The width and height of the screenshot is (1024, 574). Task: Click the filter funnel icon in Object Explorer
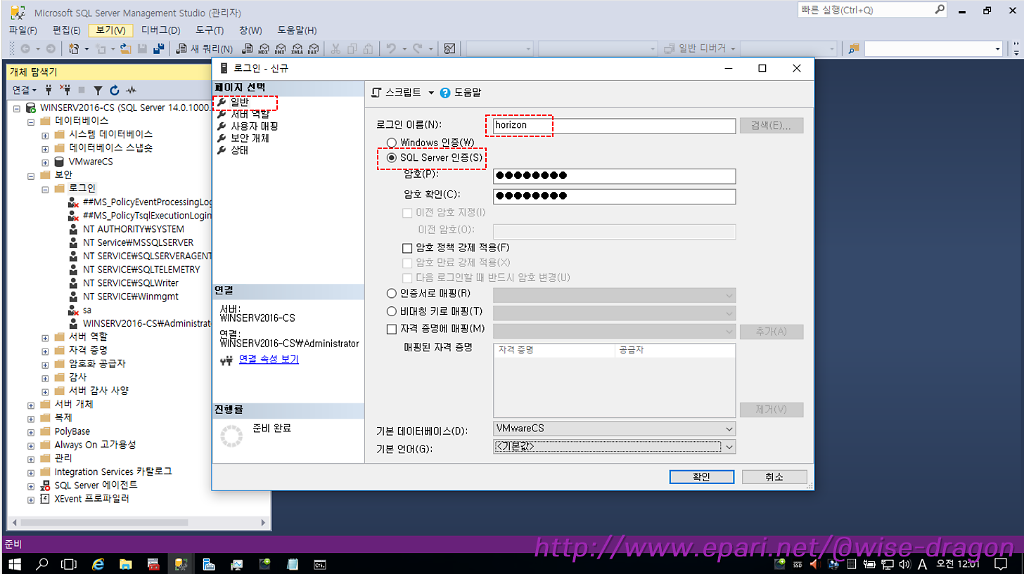[98, 90]
